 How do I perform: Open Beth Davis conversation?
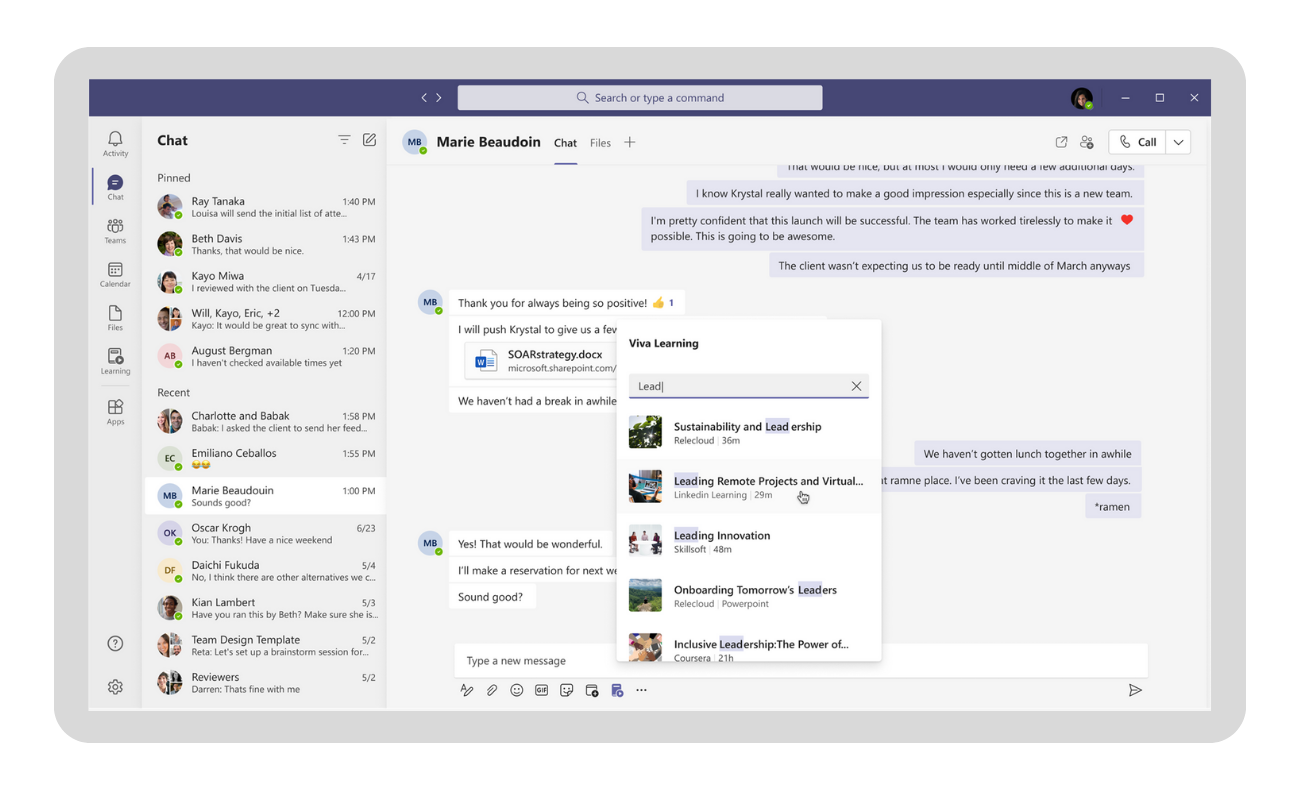pos(265,244)
